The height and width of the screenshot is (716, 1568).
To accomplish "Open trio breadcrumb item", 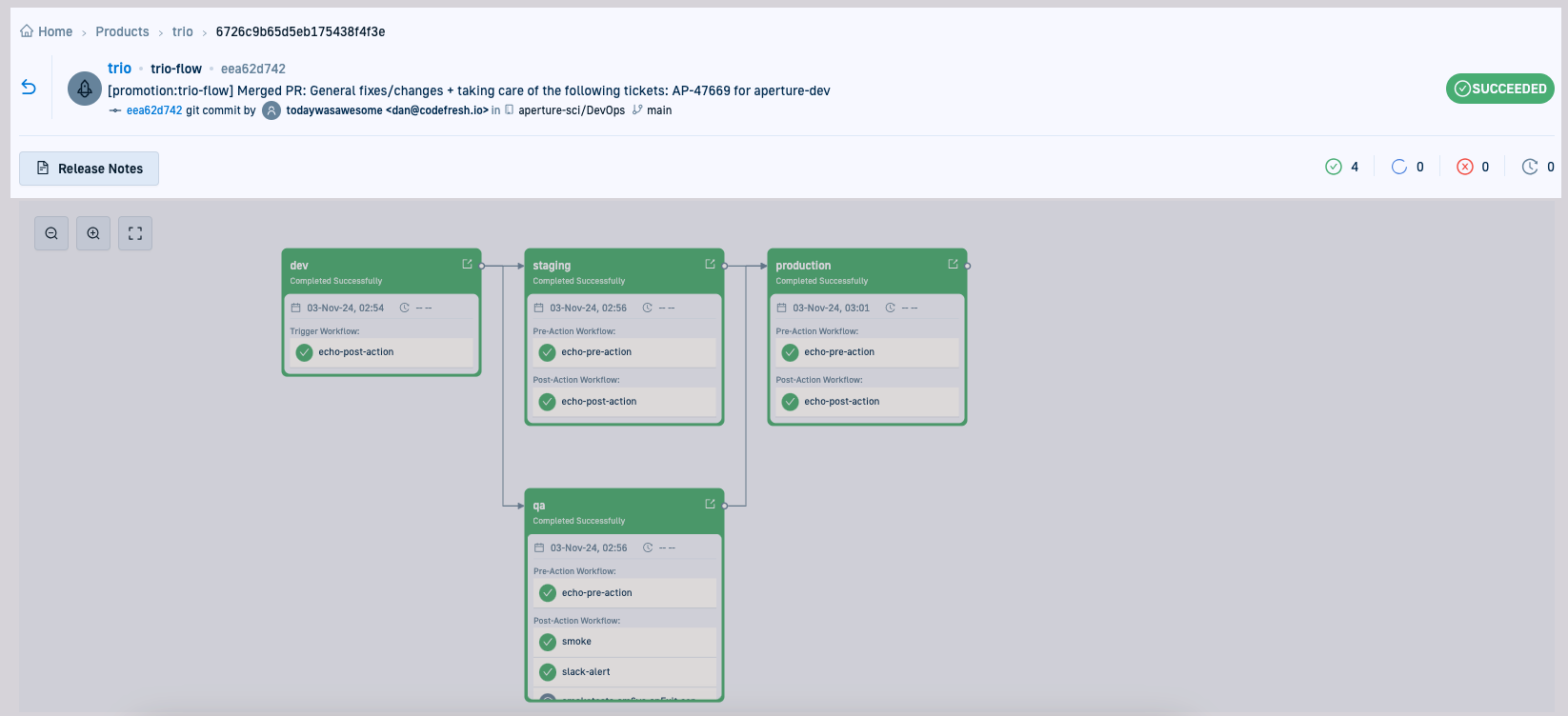I will pos(183,31).
